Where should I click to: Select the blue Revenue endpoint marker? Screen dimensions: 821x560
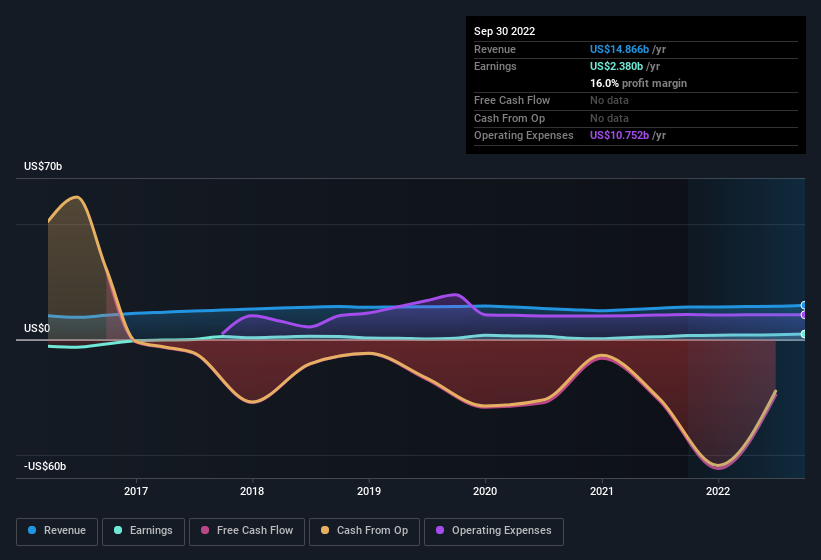coord(803,305)
